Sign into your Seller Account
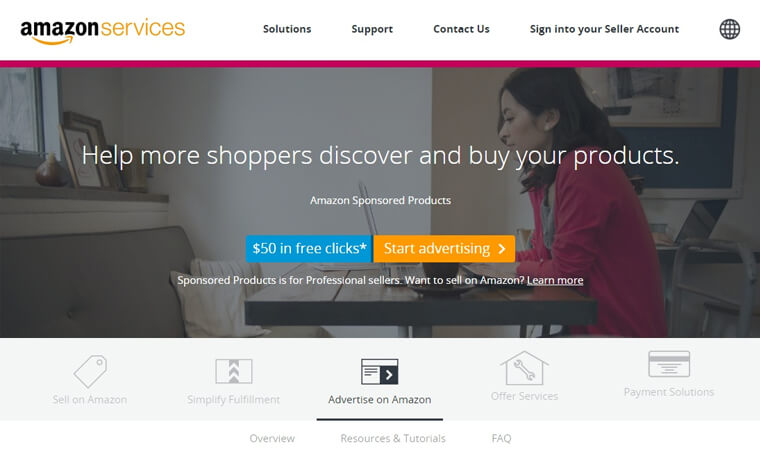 (x=604, y=29)
